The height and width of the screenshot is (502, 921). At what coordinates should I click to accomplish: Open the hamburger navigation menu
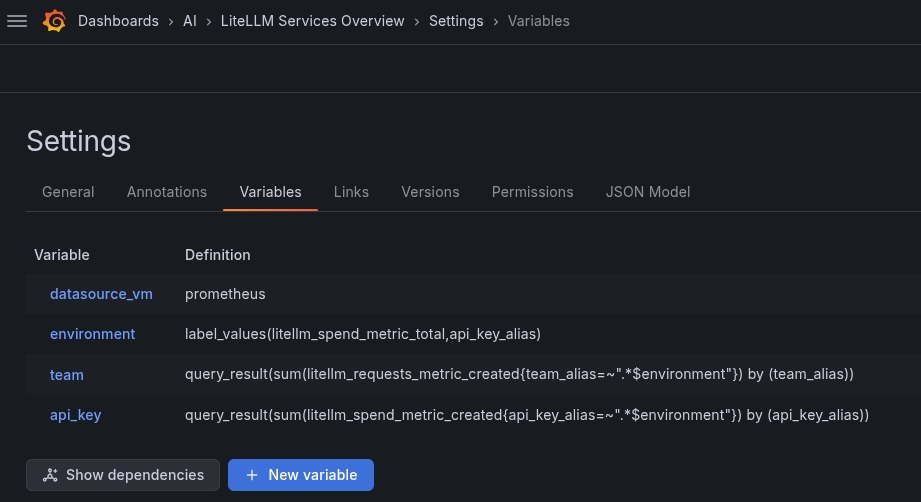pos(17,21)
